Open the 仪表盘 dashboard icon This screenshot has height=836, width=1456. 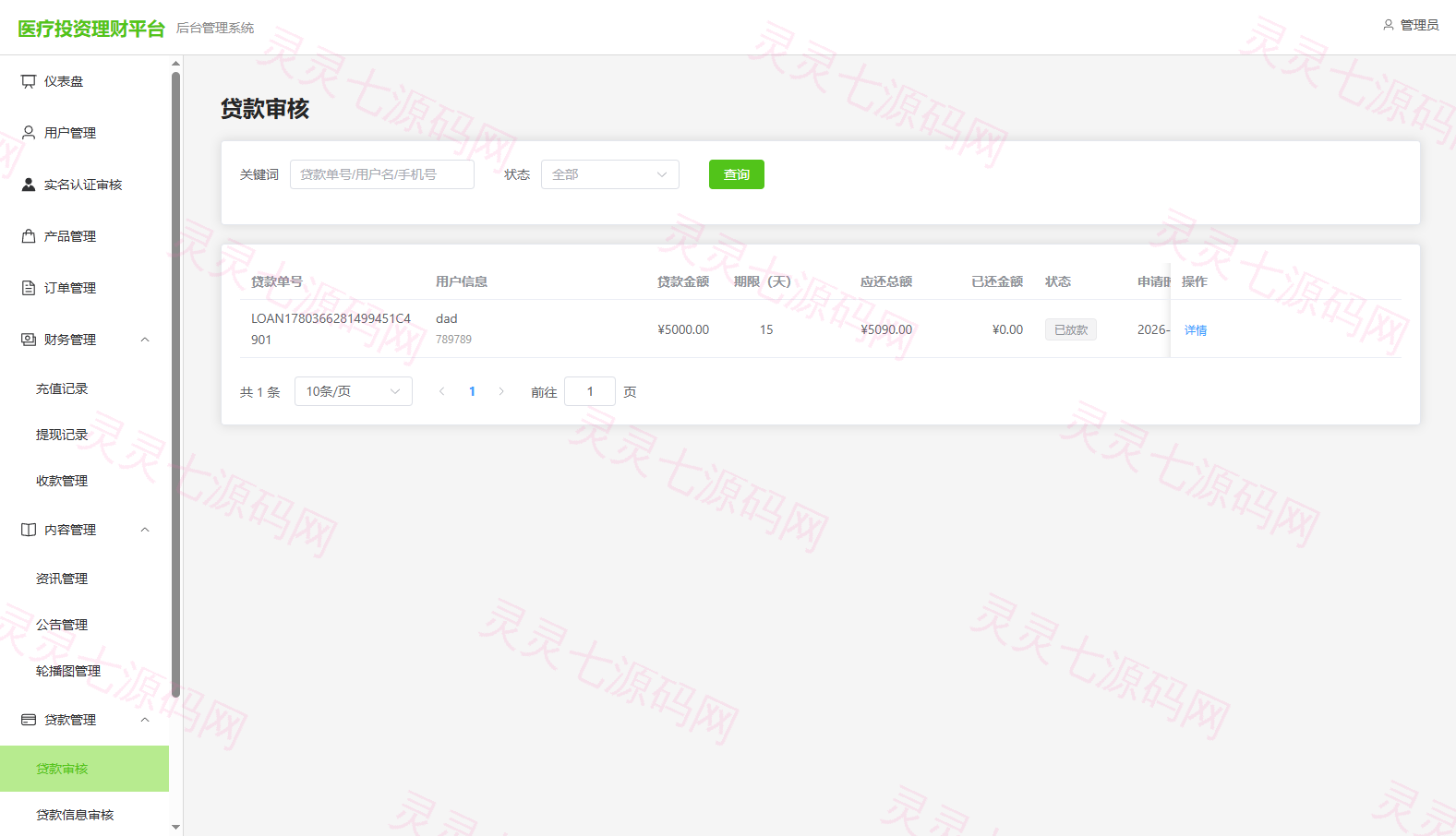(29, 81)
